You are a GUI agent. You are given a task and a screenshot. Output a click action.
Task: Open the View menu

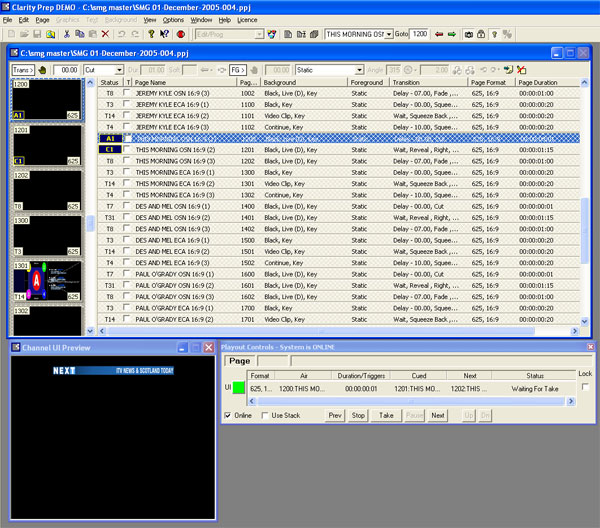pyautogui.click(x=150, y=20)
